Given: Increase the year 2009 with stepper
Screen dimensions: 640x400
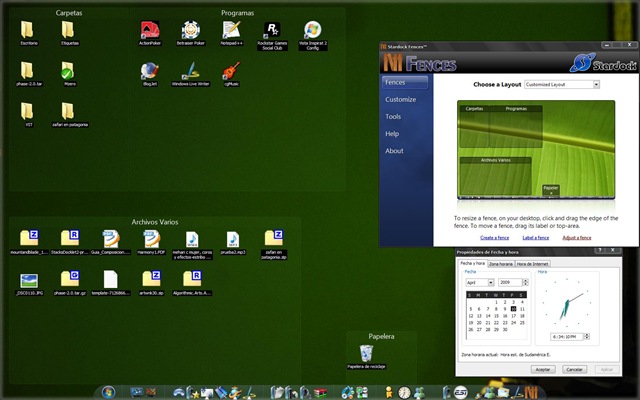Looking at the screenshot, I should [525, 280].
